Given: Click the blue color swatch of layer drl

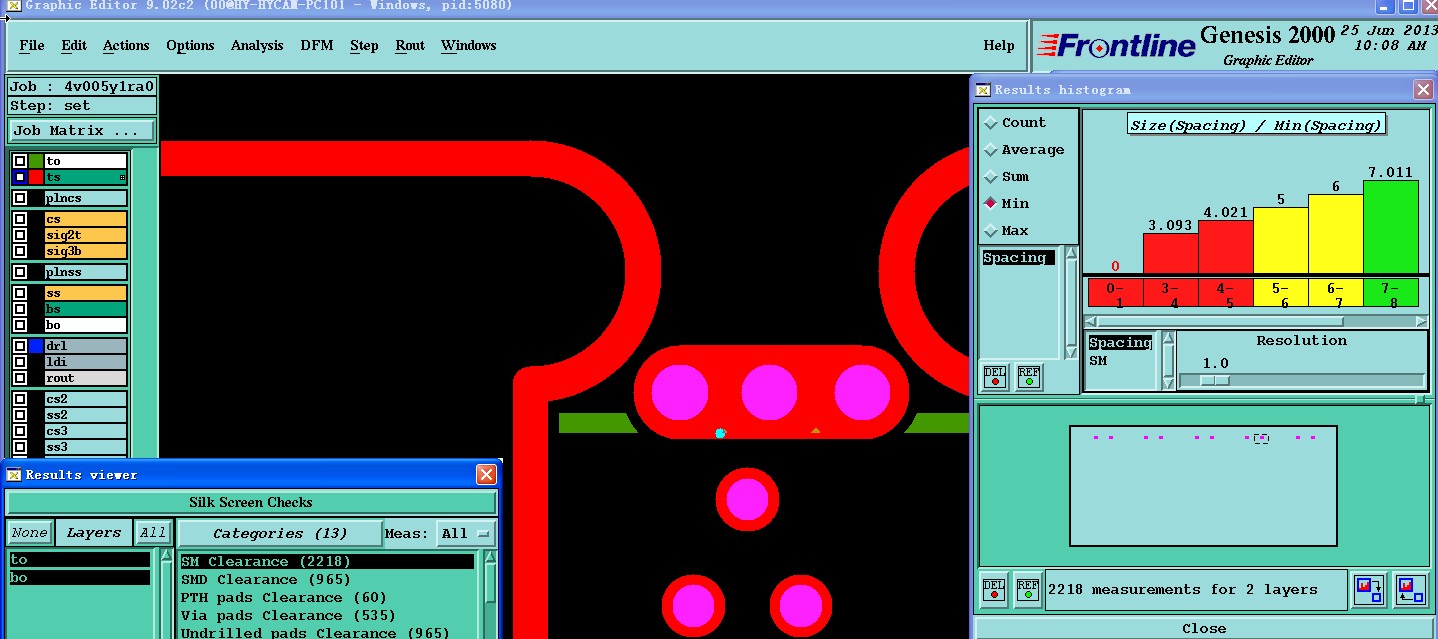Looking at the screenshot, I should pyautogui.click(x=36, y=346).
